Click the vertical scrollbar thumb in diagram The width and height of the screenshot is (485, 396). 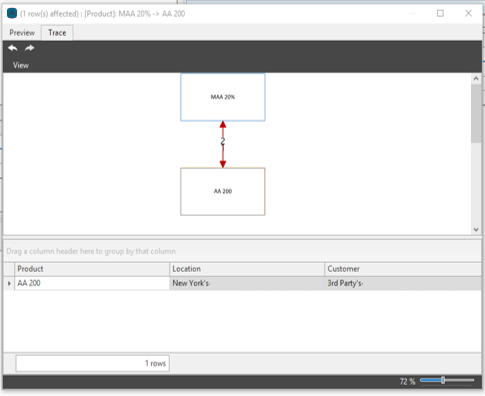coord(476,113)
